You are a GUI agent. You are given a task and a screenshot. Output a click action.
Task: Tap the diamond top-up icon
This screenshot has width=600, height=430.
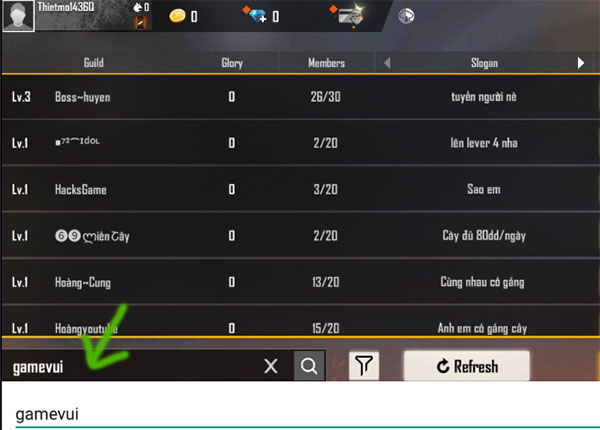256,15
